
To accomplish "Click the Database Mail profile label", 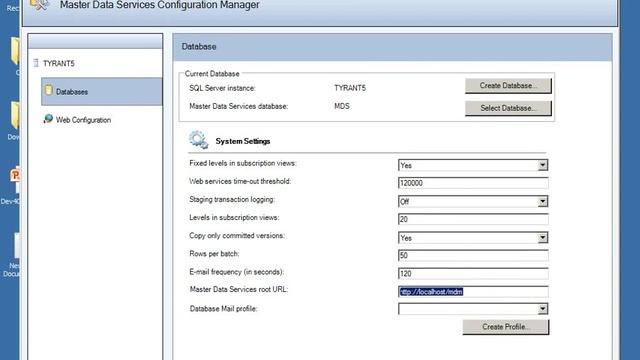I will [x=224, y=309].
